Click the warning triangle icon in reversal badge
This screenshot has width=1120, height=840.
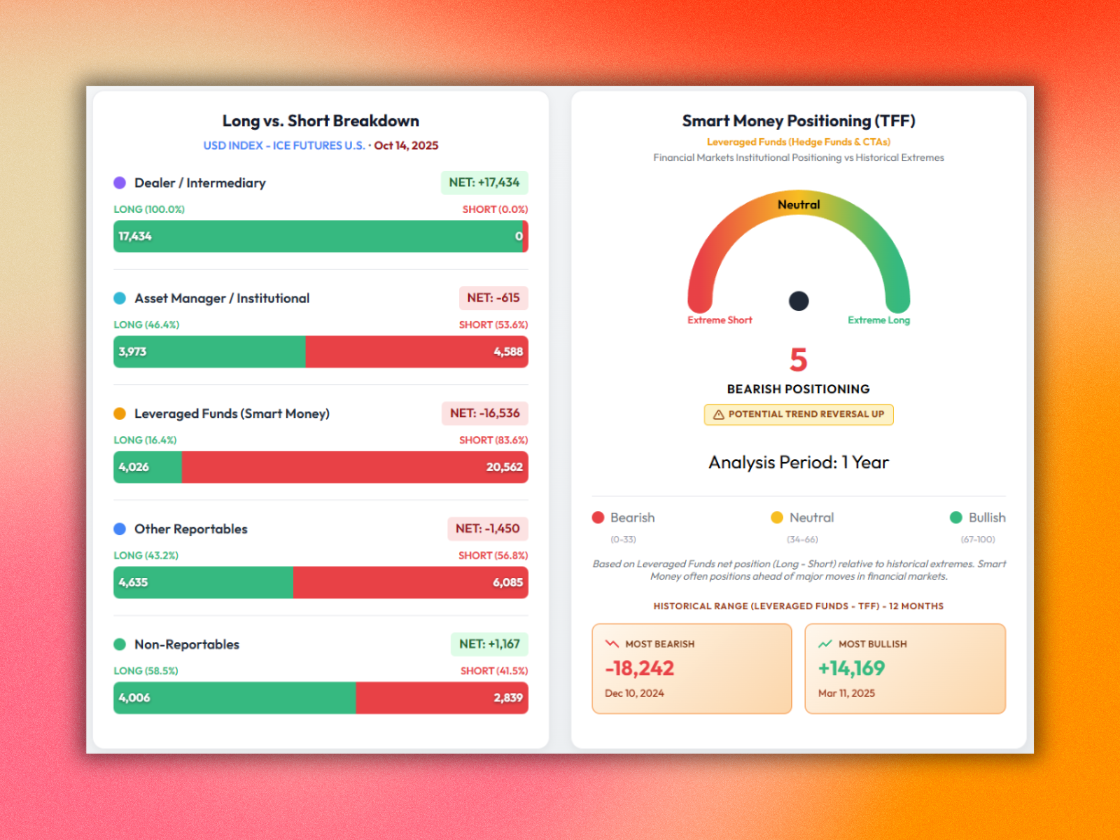coord(717,414)
